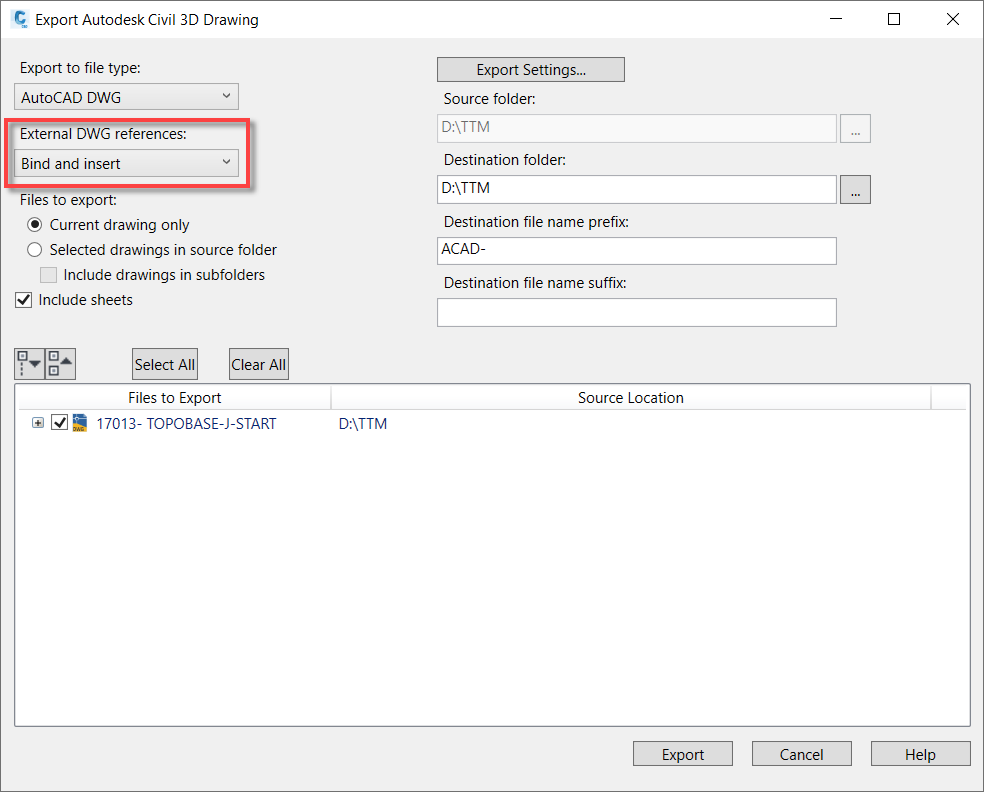Click the Source Location column header

point(630,398)
